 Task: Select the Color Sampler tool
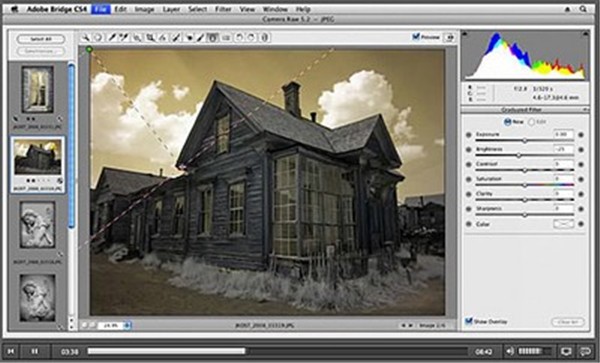124,37
